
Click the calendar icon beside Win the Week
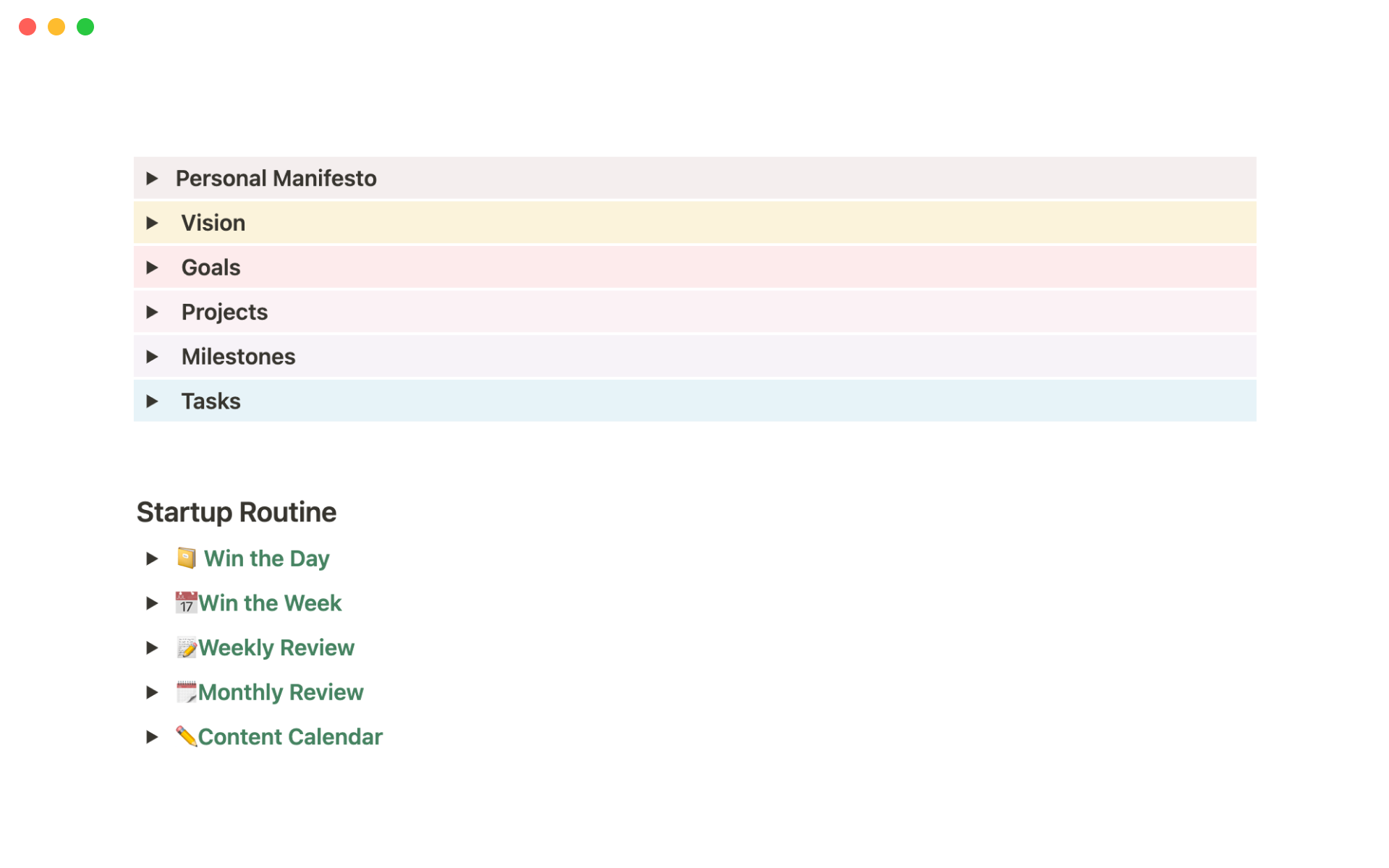click(186, 603)
